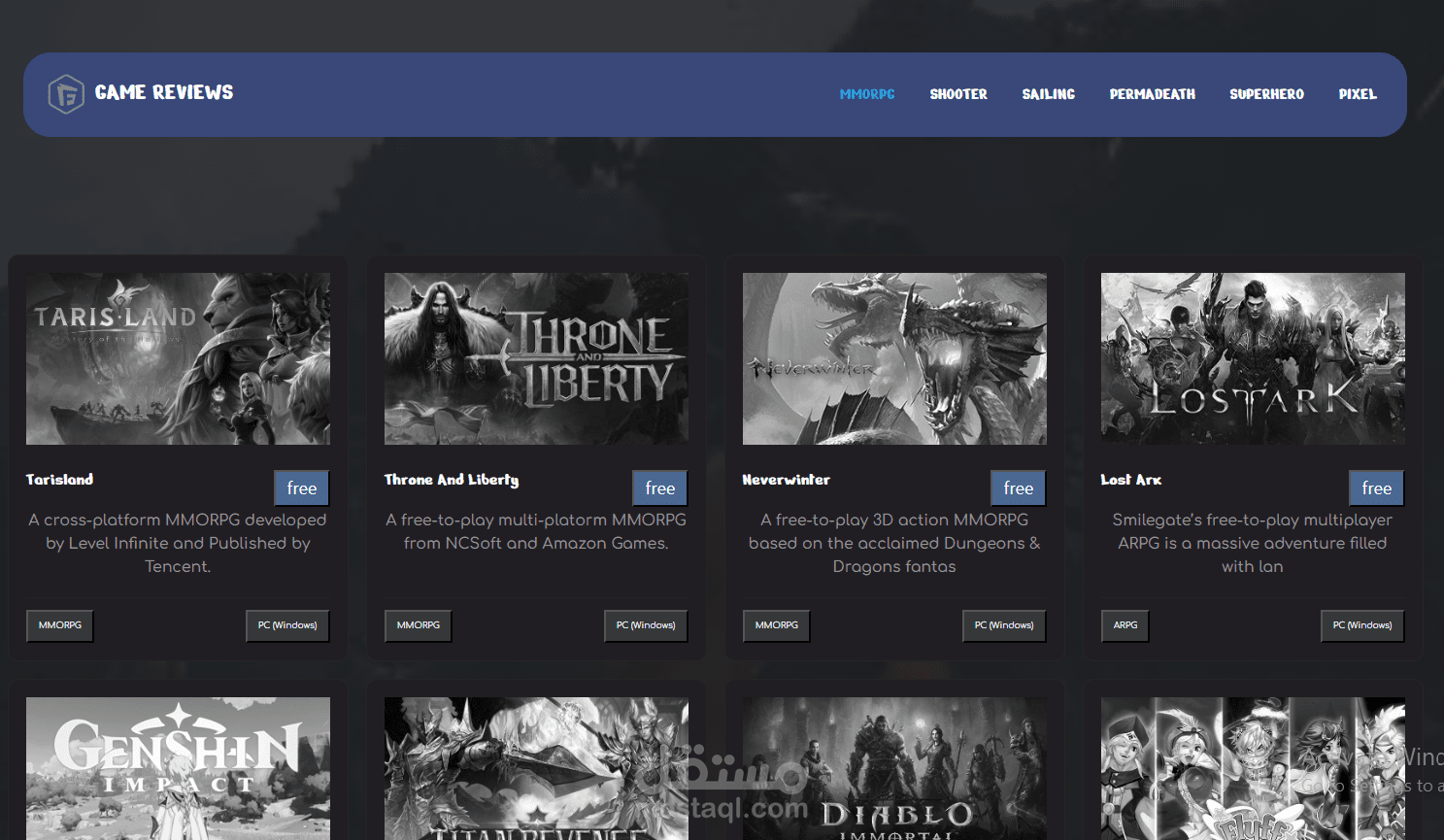Click the Game Reviews shield logo icon
This screenshot has width=1444, height=840.
(x=65, y=92)
